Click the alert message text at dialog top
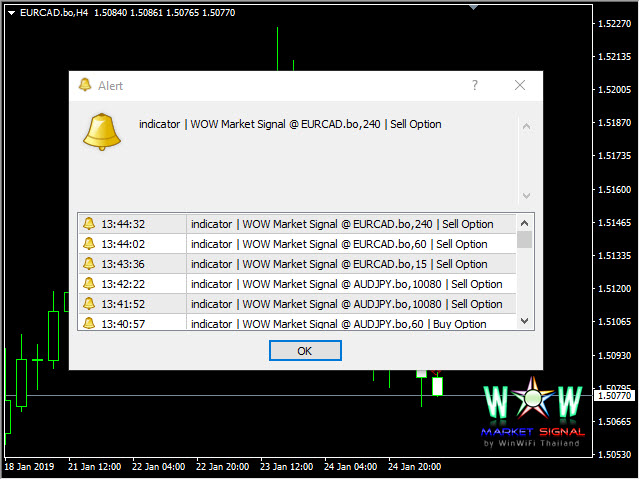The width and height of the screenshot is (640, 480). coord(290,124)
